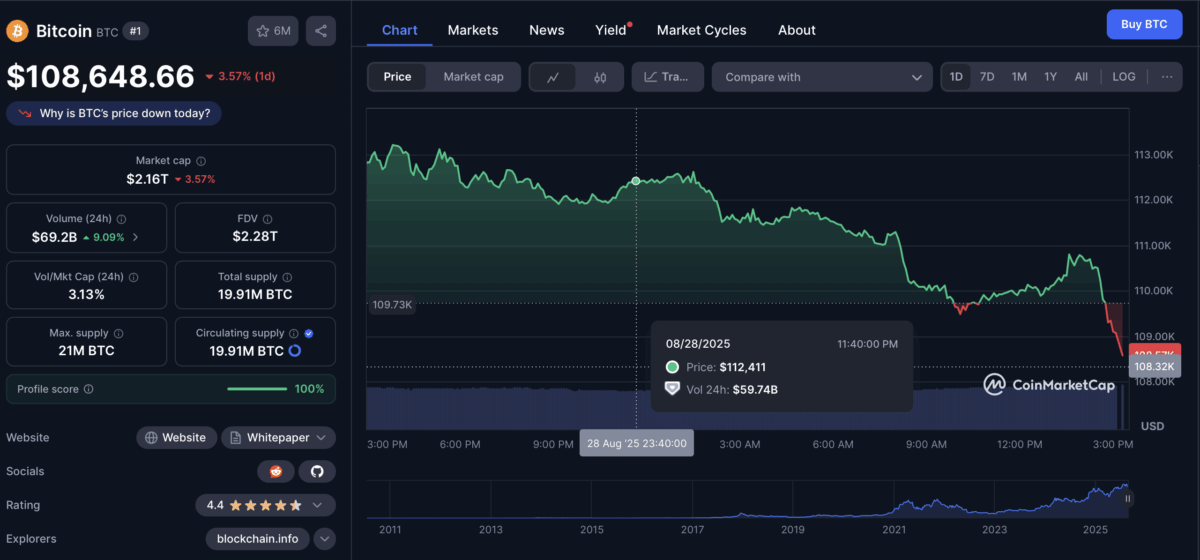Open the Profile score info icon
1200x560 pixels.
[x=88, y=389]
